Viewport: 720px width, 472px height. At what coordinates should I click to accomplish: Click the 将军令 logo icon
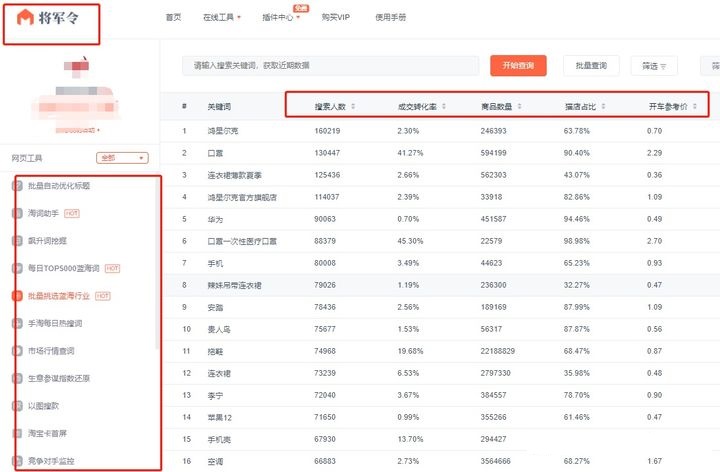24,19
